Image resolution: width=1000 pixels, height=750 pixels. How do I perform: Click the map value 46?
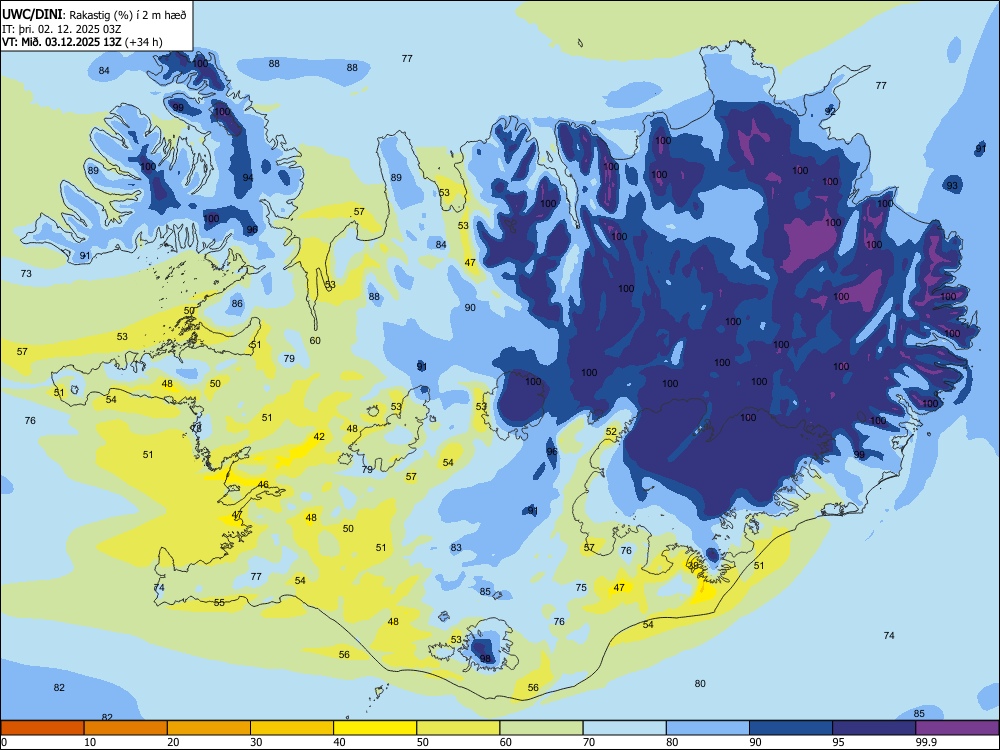[x=263, y=485]
